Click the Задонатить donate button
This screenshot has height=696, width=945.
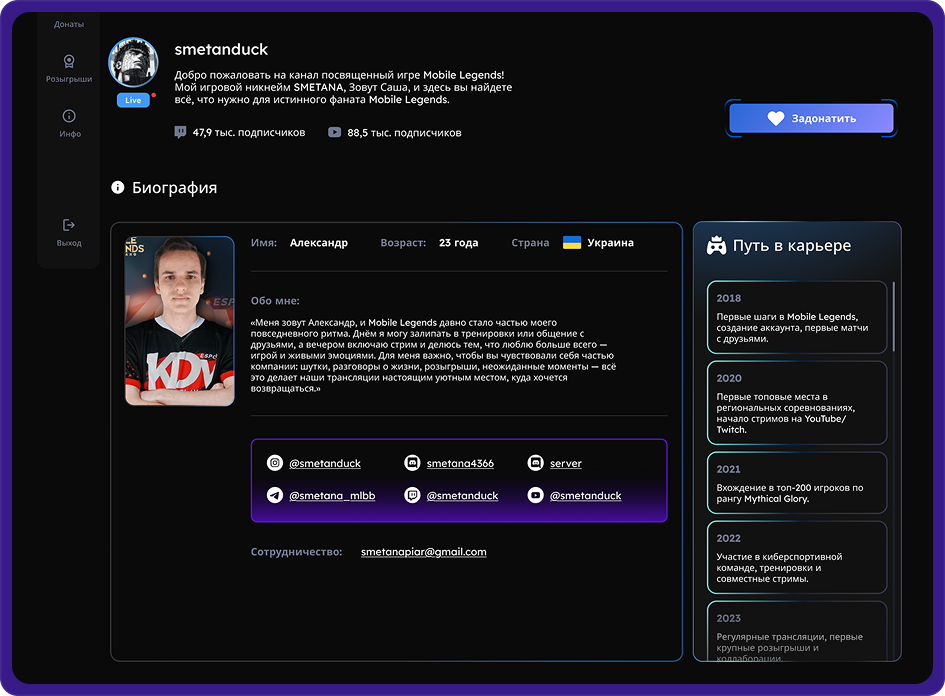tap(811, 118)
